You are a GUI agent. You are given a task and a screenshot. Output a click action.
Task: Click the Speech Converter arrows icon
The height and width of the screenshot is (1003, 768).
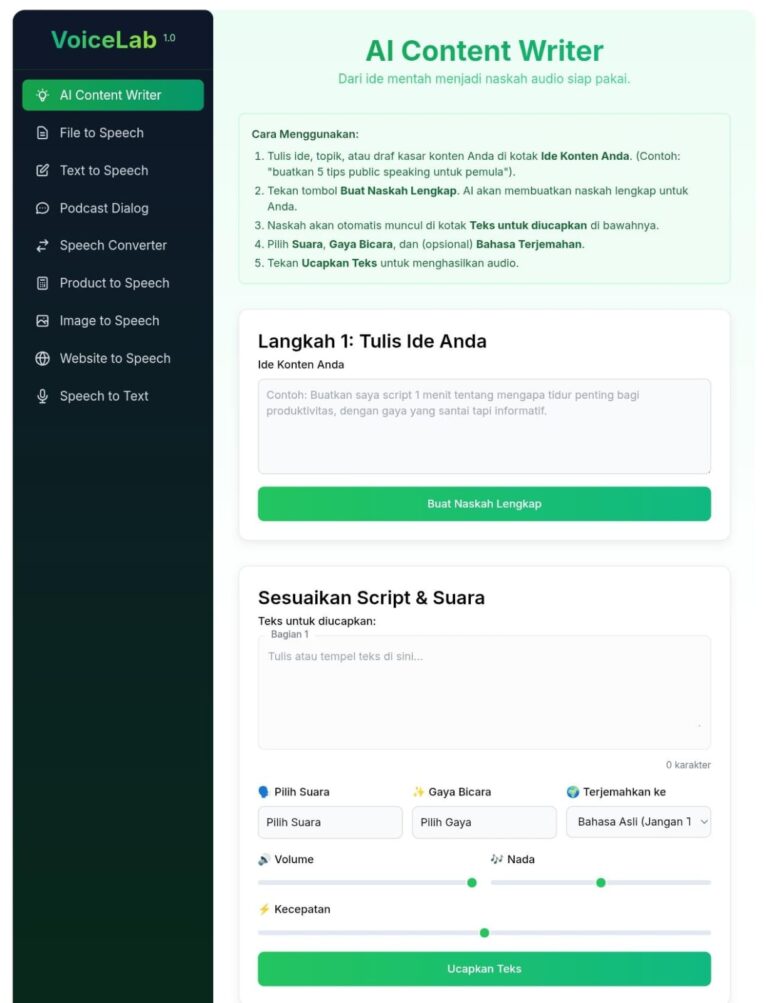[x=42, y=246]
